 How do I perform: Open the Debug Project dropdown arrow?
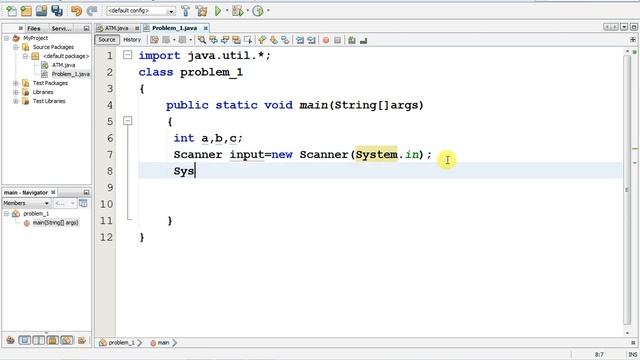(x=248, y=11)
